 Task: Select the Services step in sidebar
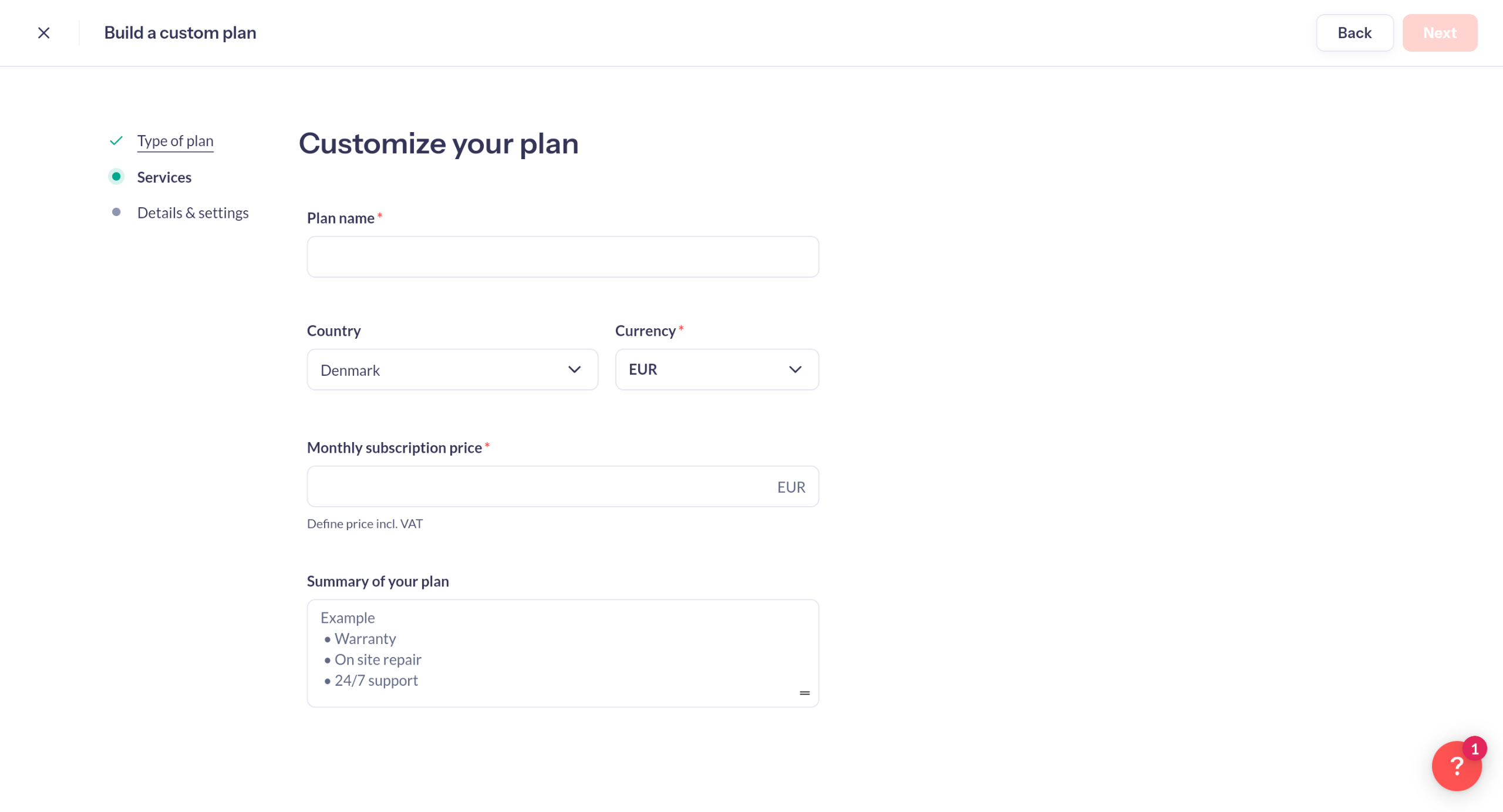pyautogui.click(x=164, y=177)
